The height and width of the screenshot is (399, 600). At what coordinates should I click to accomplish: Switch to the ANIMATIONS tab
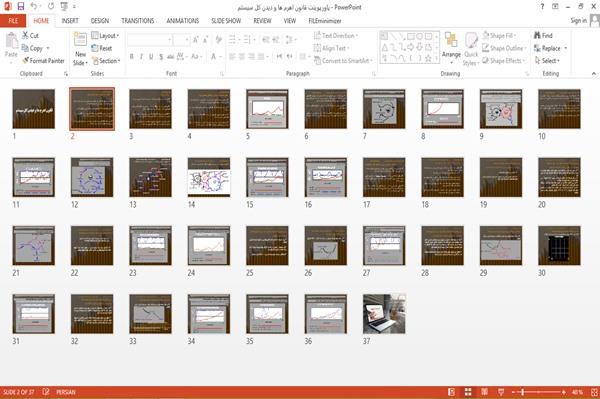point(183,21)
